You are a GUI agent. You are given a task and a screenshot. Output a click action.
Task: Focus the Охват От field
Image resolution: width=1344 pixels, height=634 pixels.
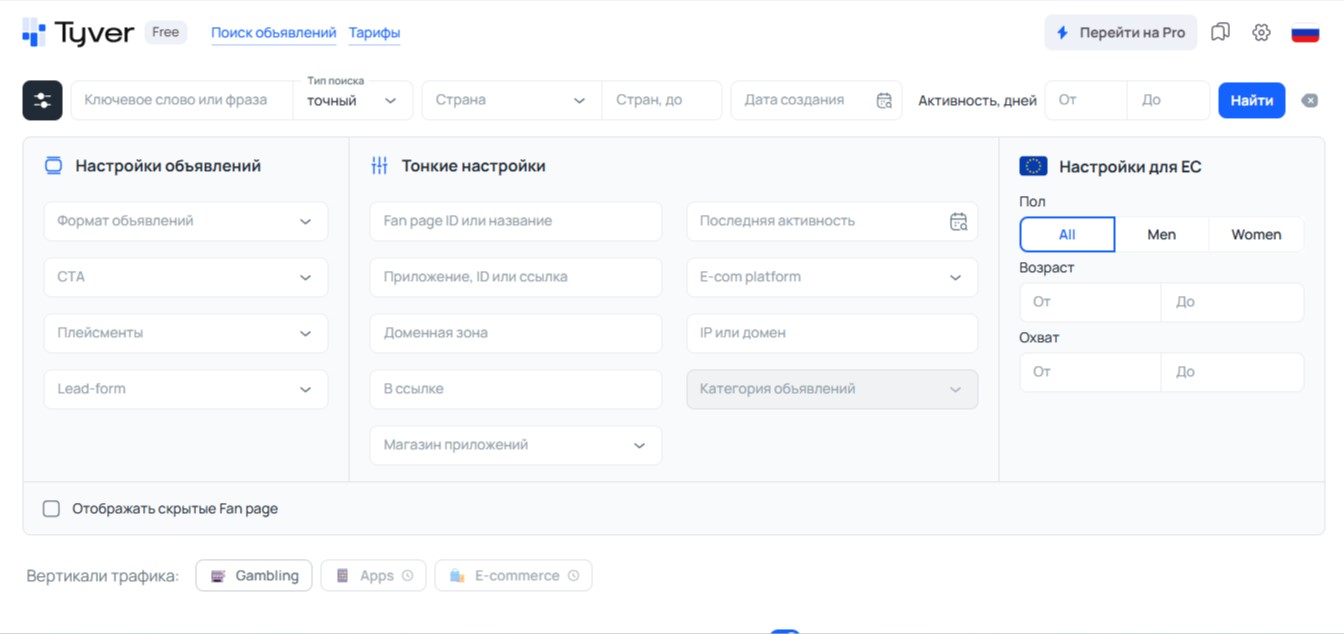pos(1090,372)
